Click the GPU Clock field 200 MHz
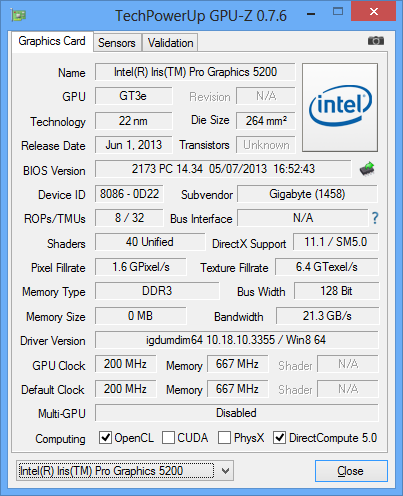The height and width of the screenshot is (496, 403). (126, 364)
